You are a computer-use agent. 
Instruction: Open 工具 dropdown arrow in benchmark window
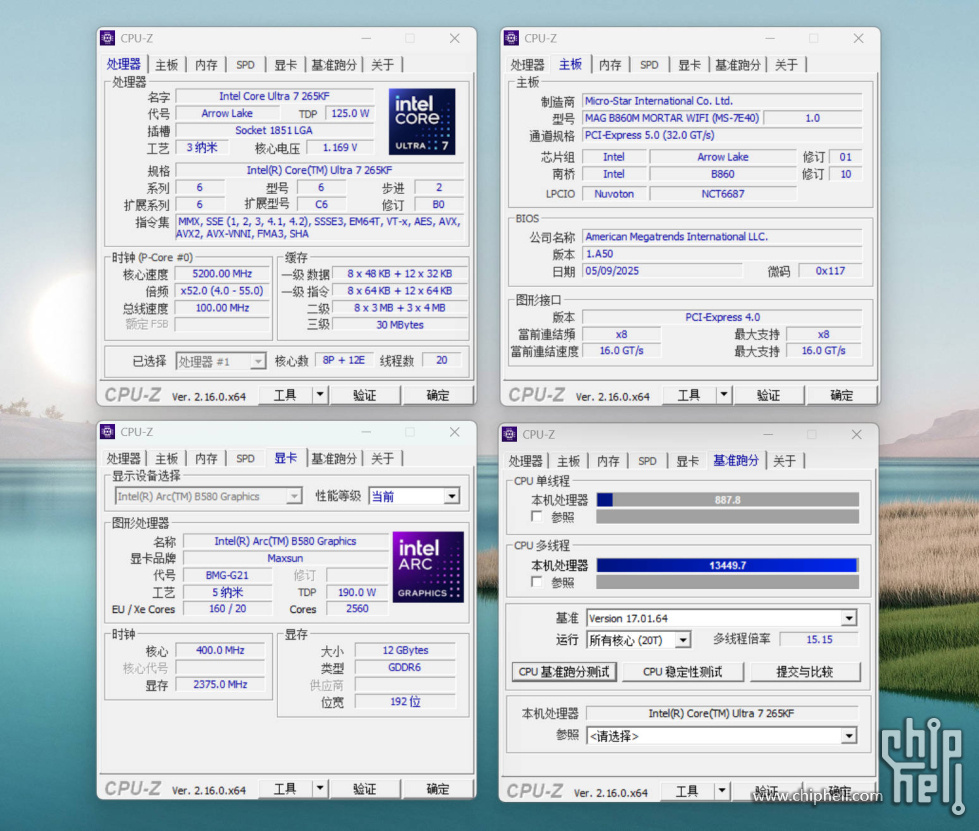point(722,791)
